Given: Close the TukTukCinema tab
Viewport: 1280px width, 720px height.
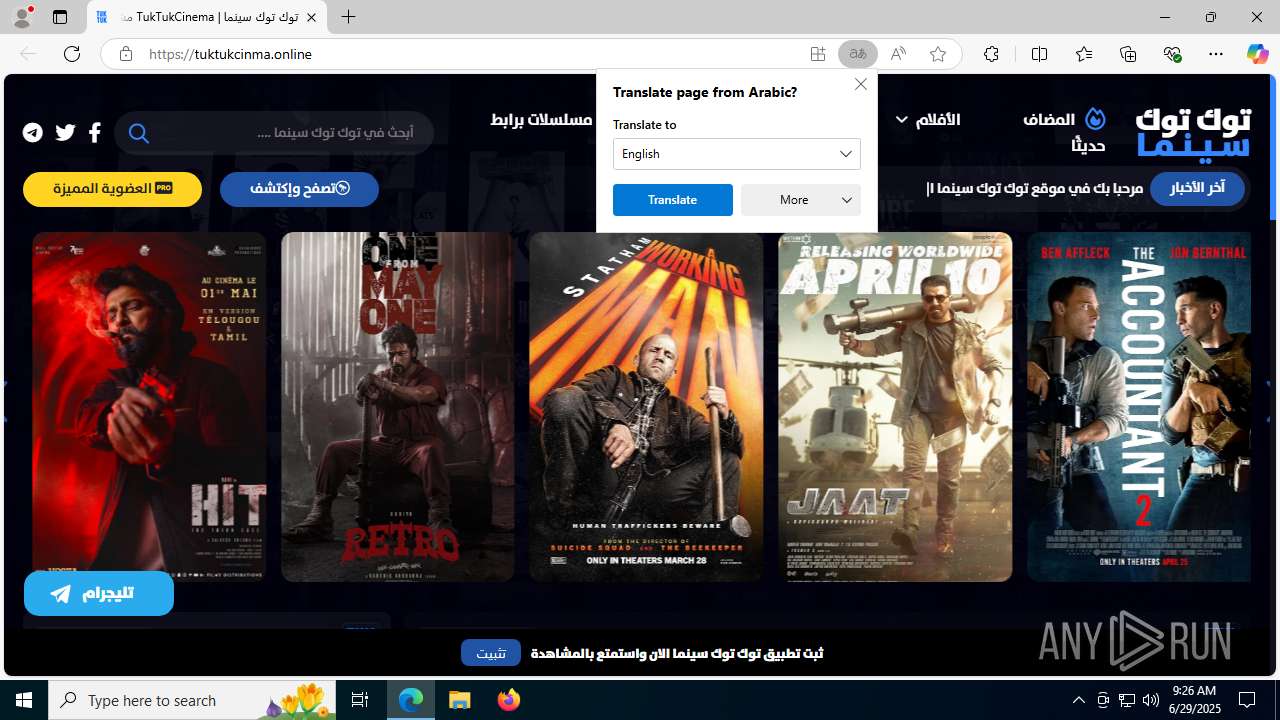Looking at the screenshot, I should coord(311,17).
